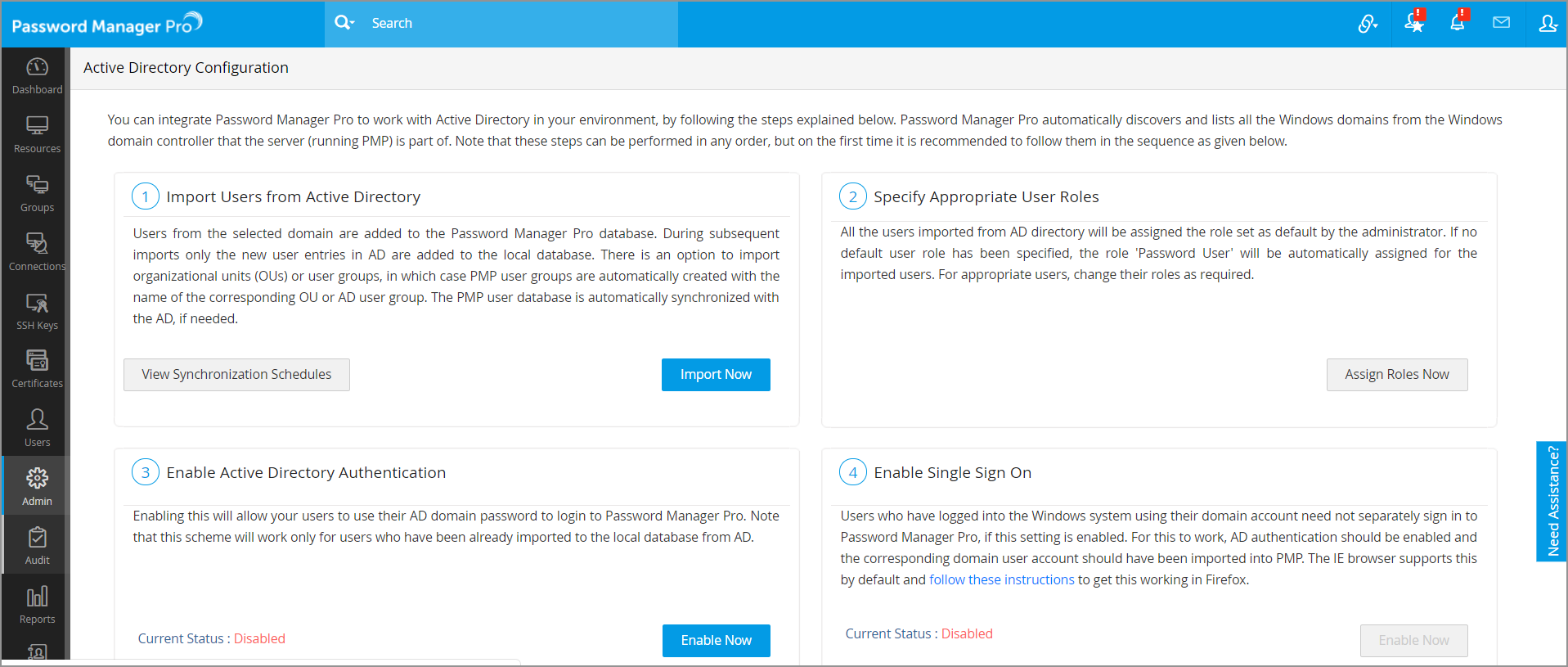Open the 'follow these instructions' link
The height and width of the screenshot is (667, 1568).
coord(1002,579)
